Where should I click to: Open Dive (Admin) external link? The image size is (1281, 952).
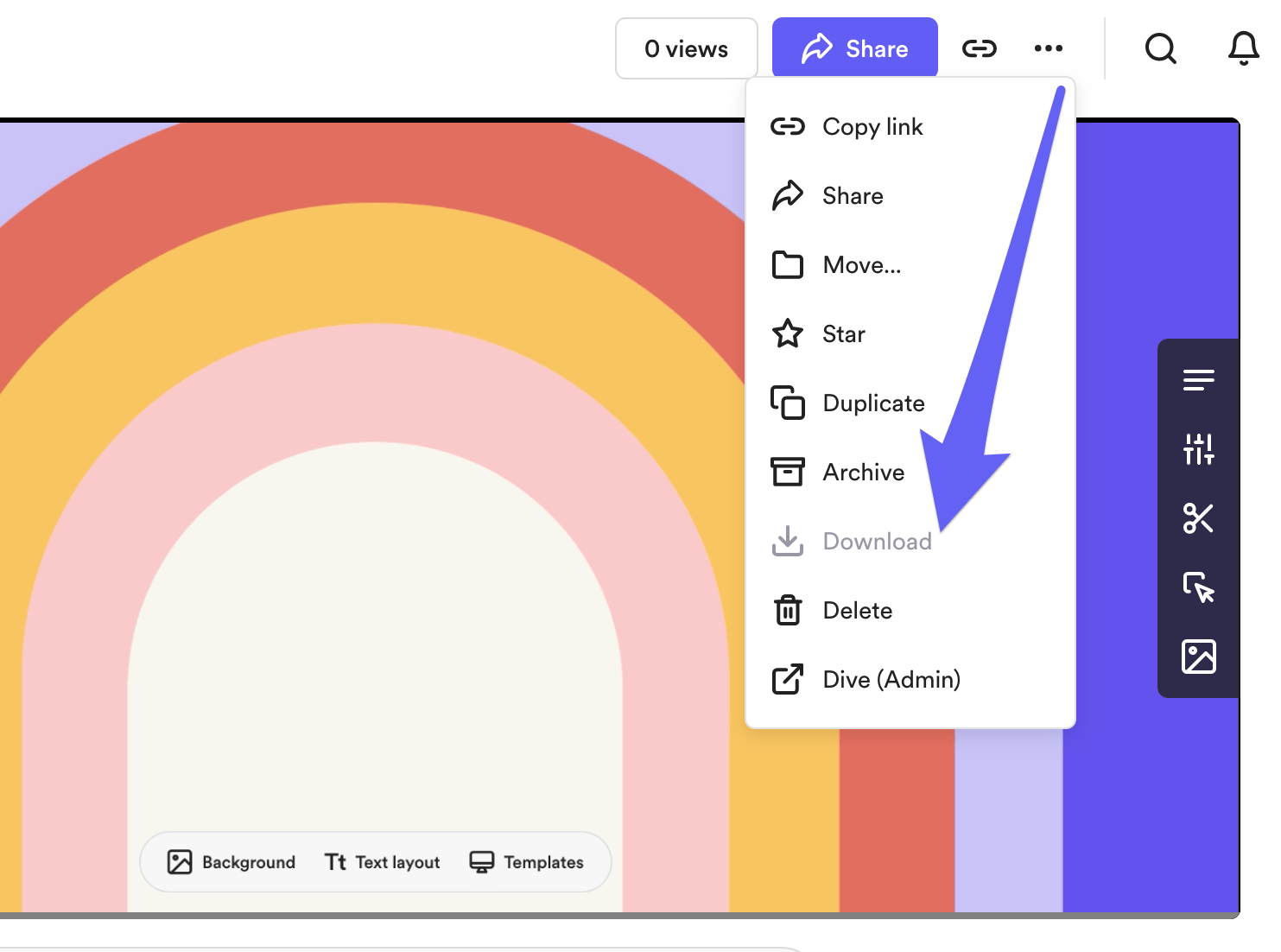click(891, 680)
